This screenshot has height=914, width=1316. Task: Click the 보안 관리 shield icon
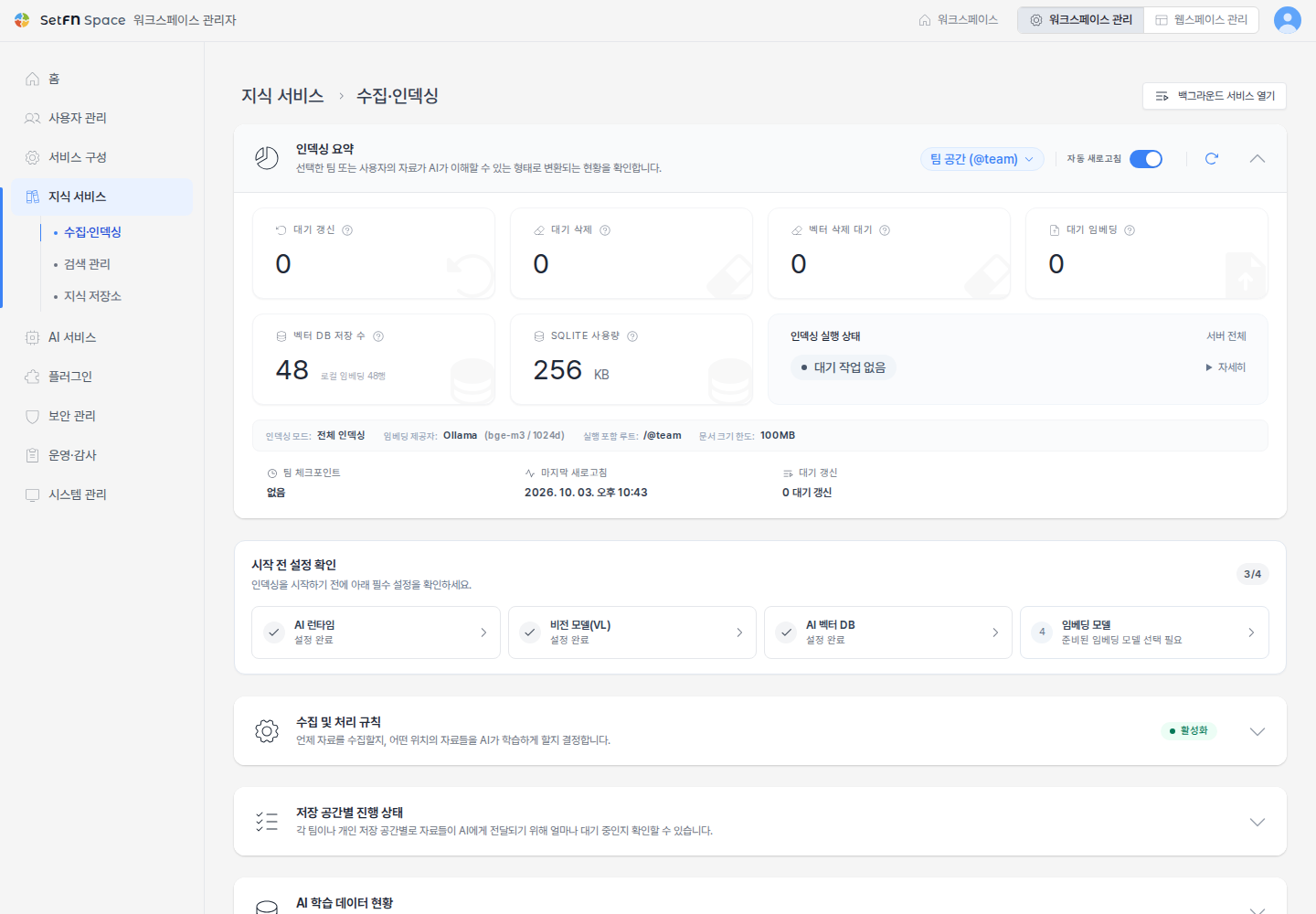click(32, 416)
